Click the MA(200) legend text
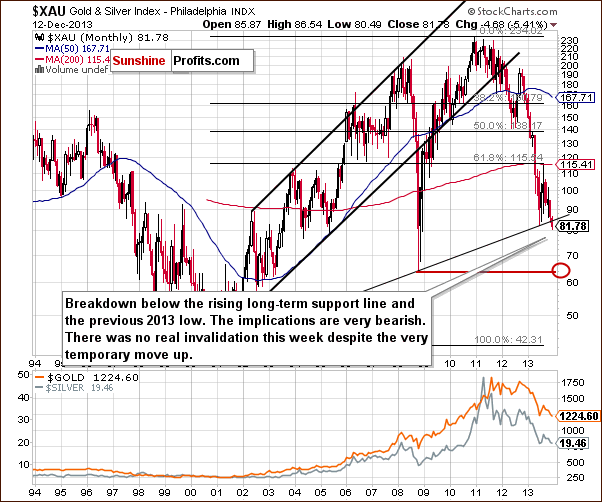 tap(78, 59)
